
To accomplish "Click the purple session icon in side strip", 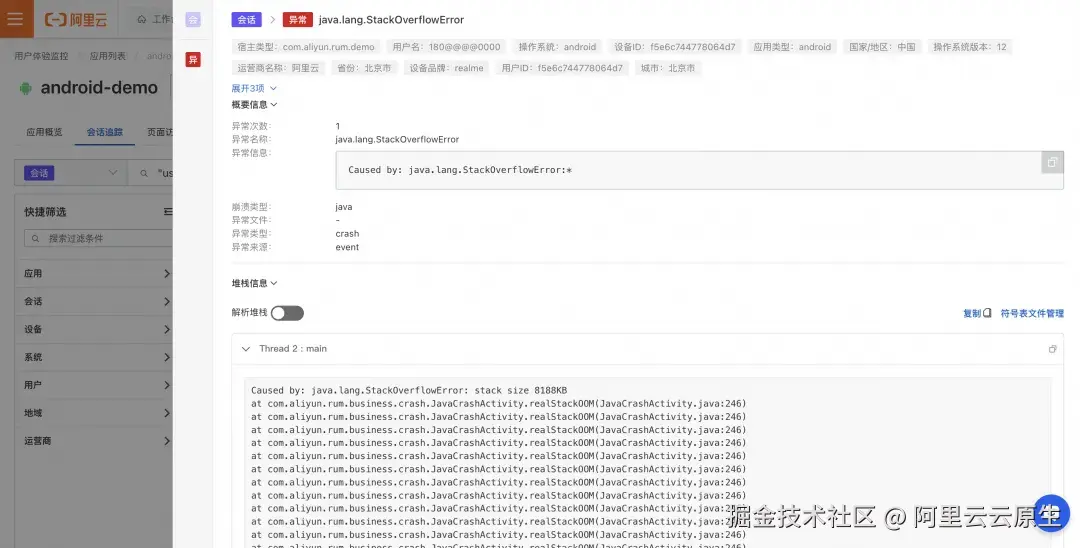I will click(x=194, y=20).
